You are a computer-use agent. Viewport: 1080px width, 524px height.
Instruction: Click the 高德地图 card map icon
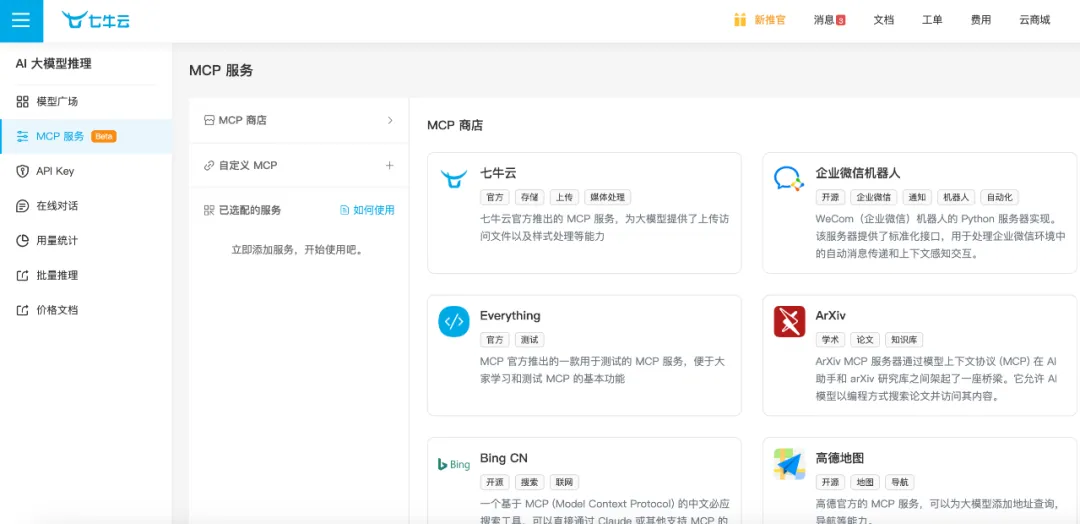789,464
